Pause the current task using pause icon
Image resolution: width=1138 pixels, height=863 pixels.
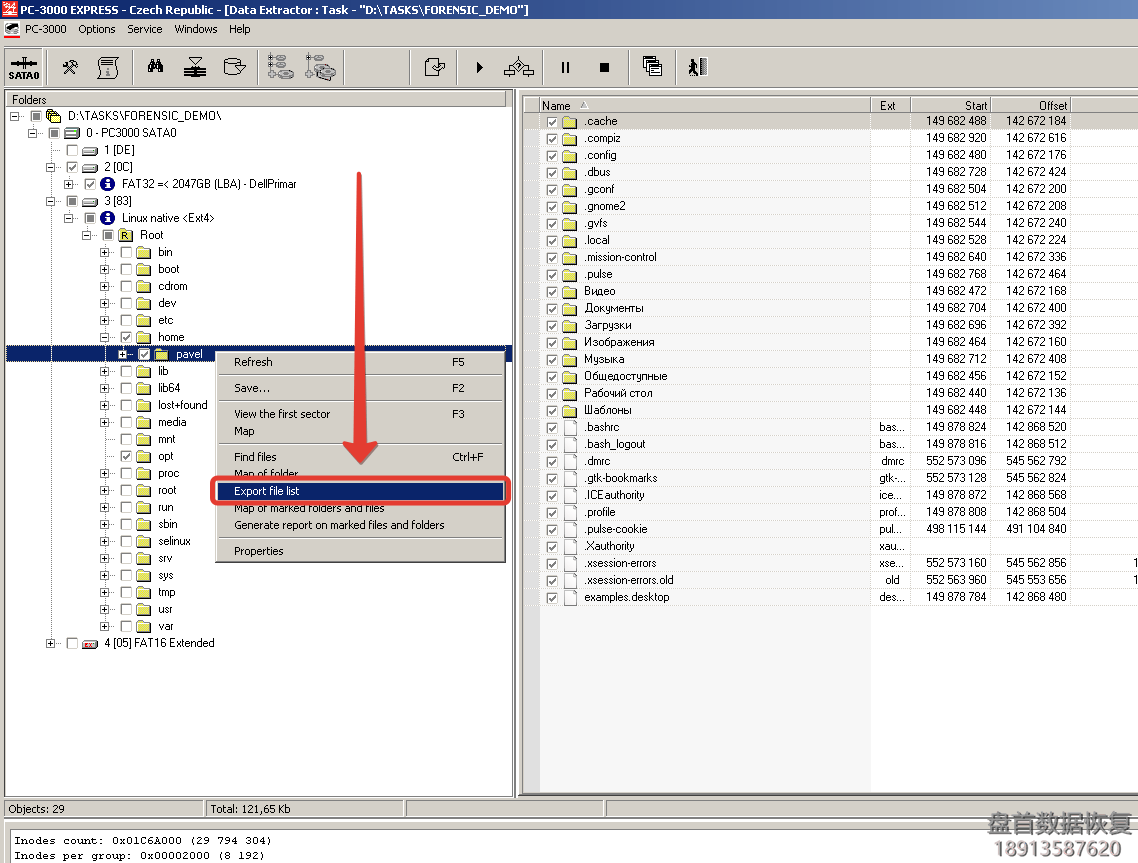click(x=565, y=66)
